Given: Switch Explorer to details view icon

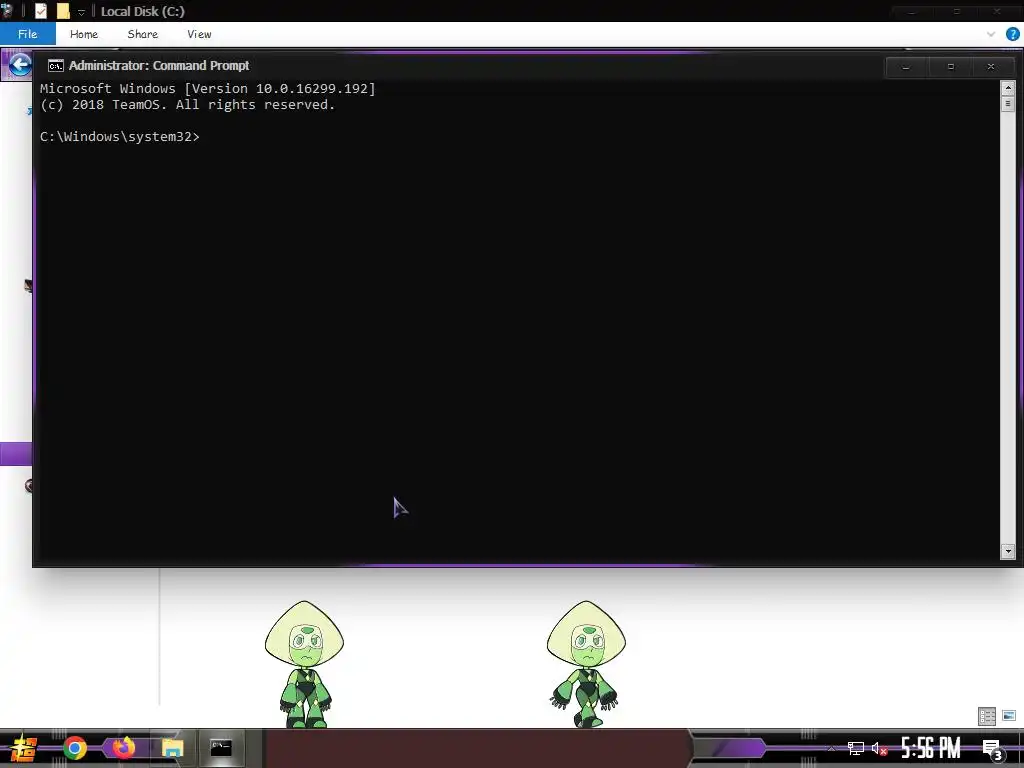Looking at the screenshot, I should (987, 716).
